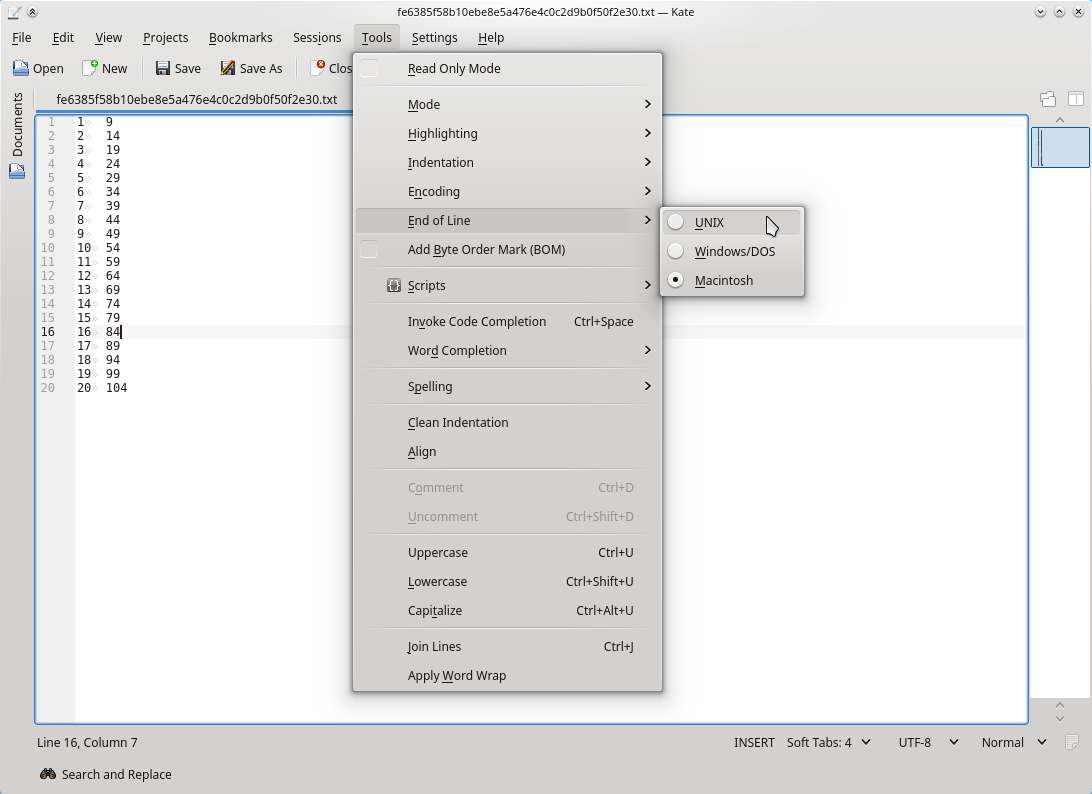Image resolution: width=1092 pixels, height=794 pixels.
Task: Select Windows/DOS end of line
Action: (732, 251)
